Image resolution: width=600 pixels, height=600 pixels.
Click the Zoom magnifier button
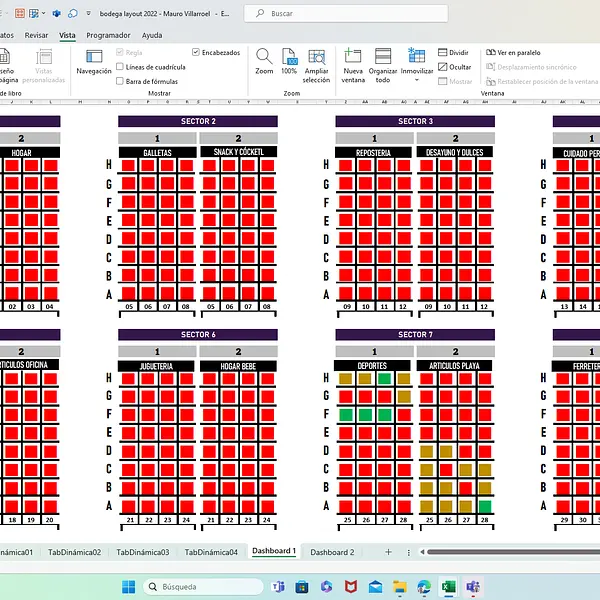pyautogui.click(x=264, y=62)
